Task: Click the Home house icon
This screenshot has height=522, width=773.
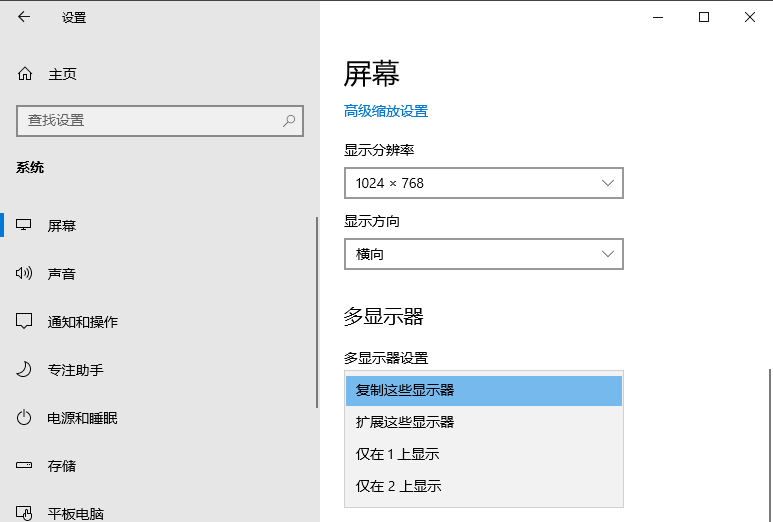Action: (x=25, y=74)
